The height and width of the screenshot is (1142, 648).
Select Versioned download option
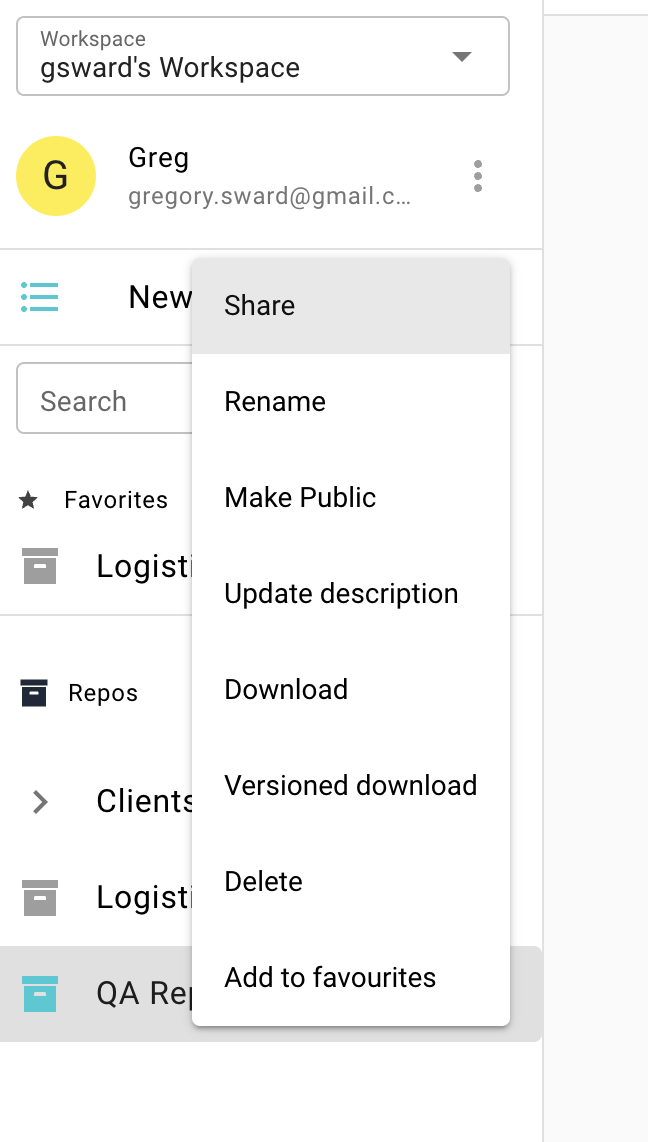350,786
